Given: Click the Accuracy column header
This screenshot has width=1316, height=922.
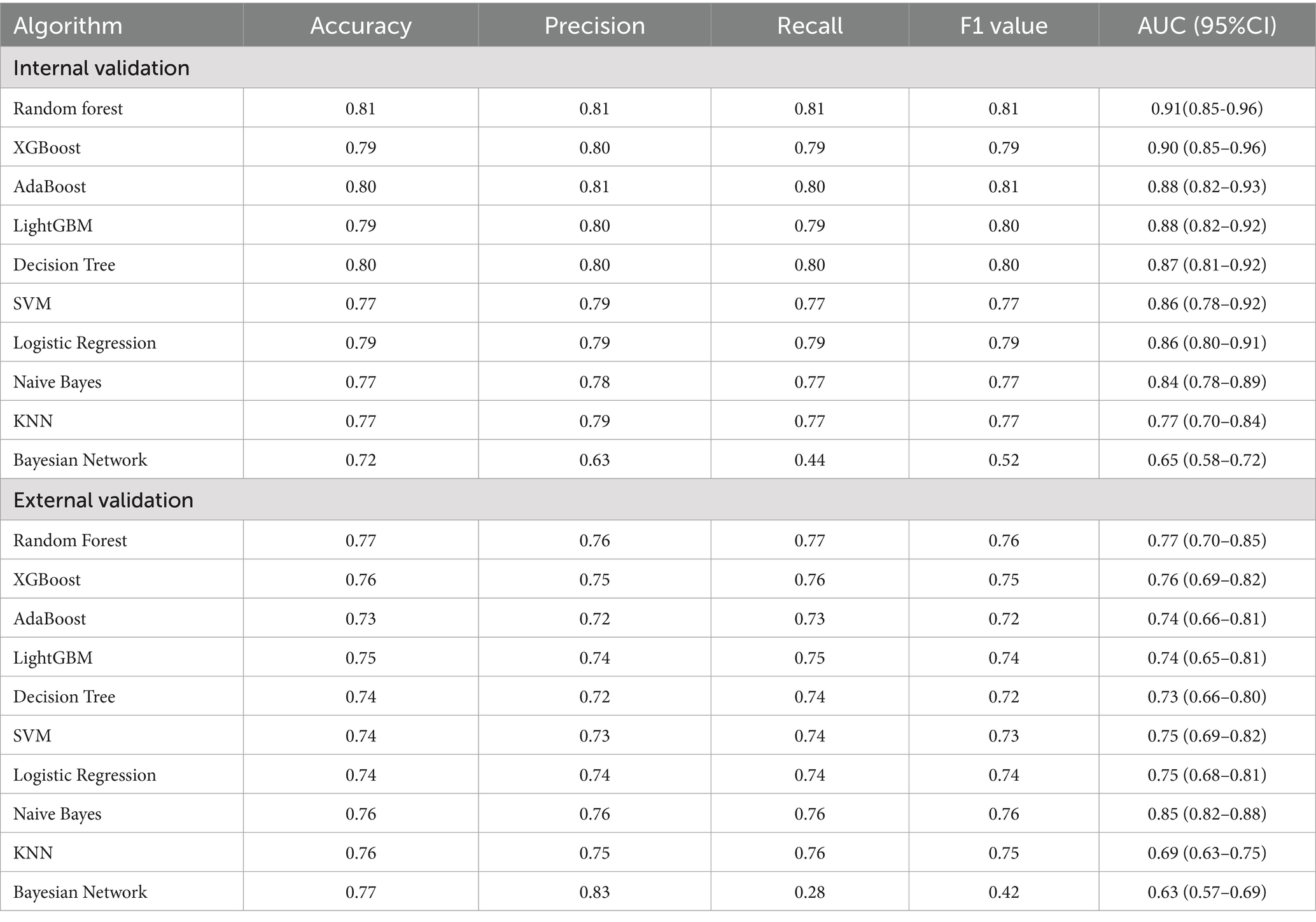Looking at the screenshot, I should click(x=361, y=25).
